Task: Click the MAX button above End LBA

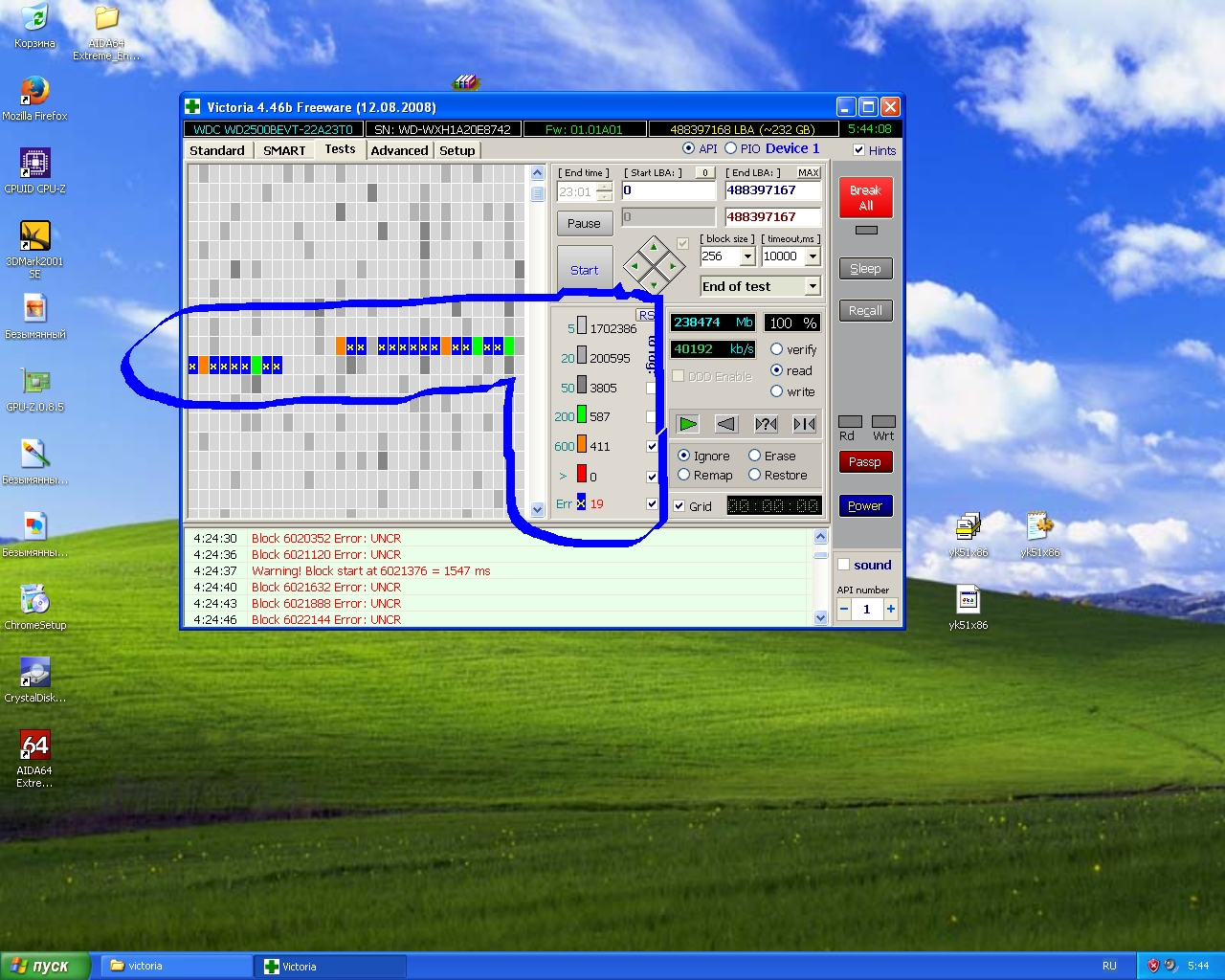Action: tap(809, 172)
